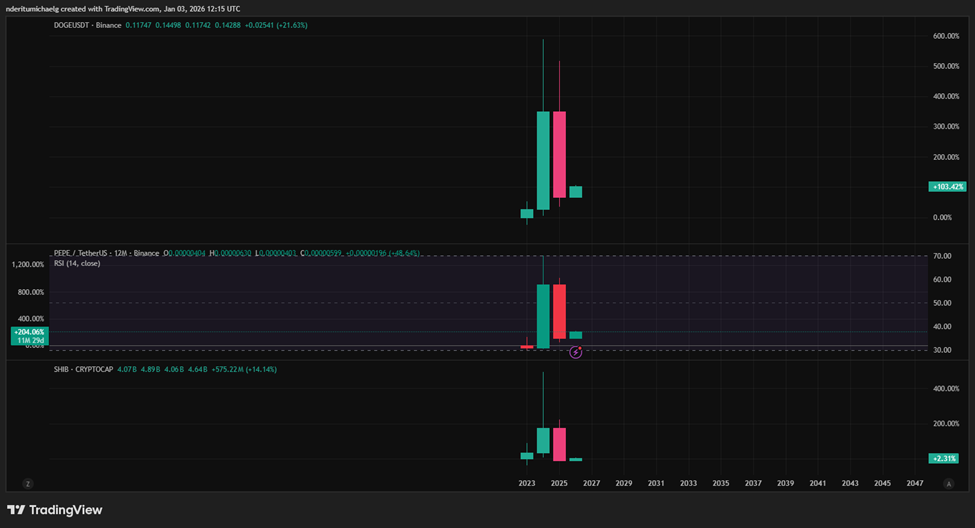Click the SHIB CRYPTOCAP symbol label
The height and width of the screenshot is (528, 975).
pyautogui.click(x=85, y=369)
